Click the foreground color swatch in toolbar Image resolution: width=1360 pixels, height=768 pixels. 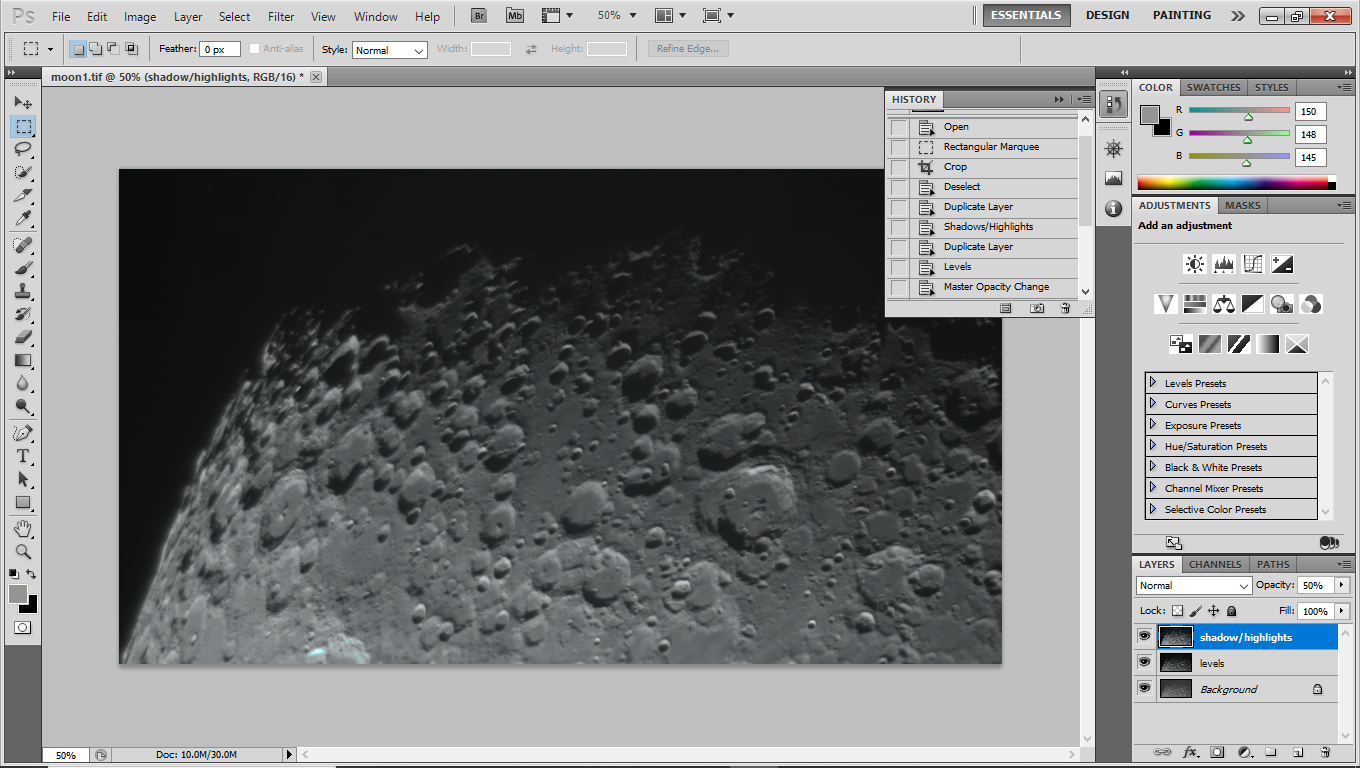pyautogui.click(x=18, y=594)
